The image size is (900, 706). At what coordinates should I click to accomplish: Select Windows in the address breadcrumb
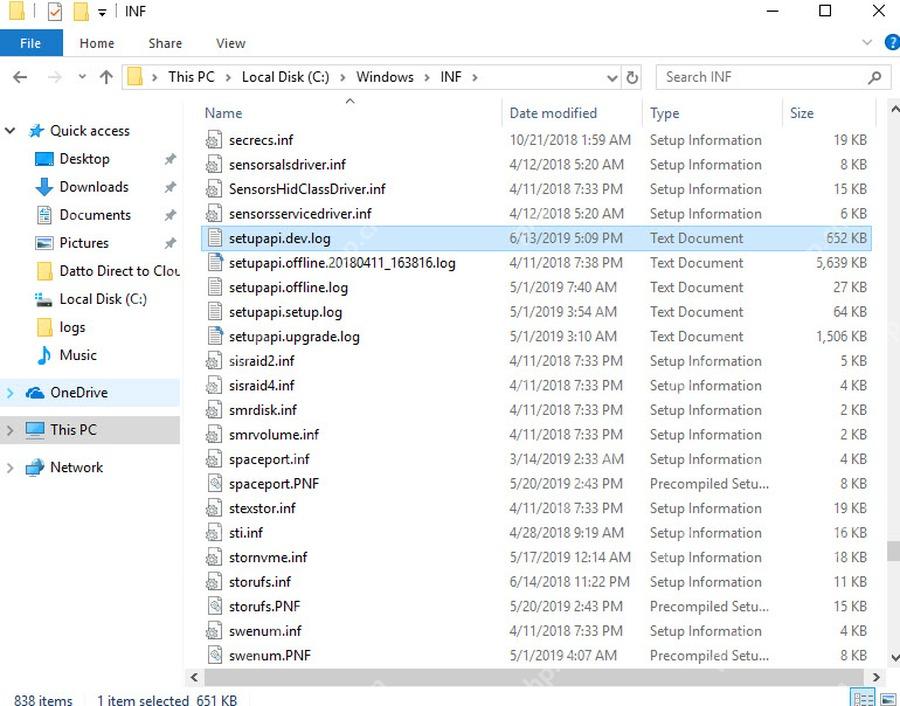pos(385,77)
